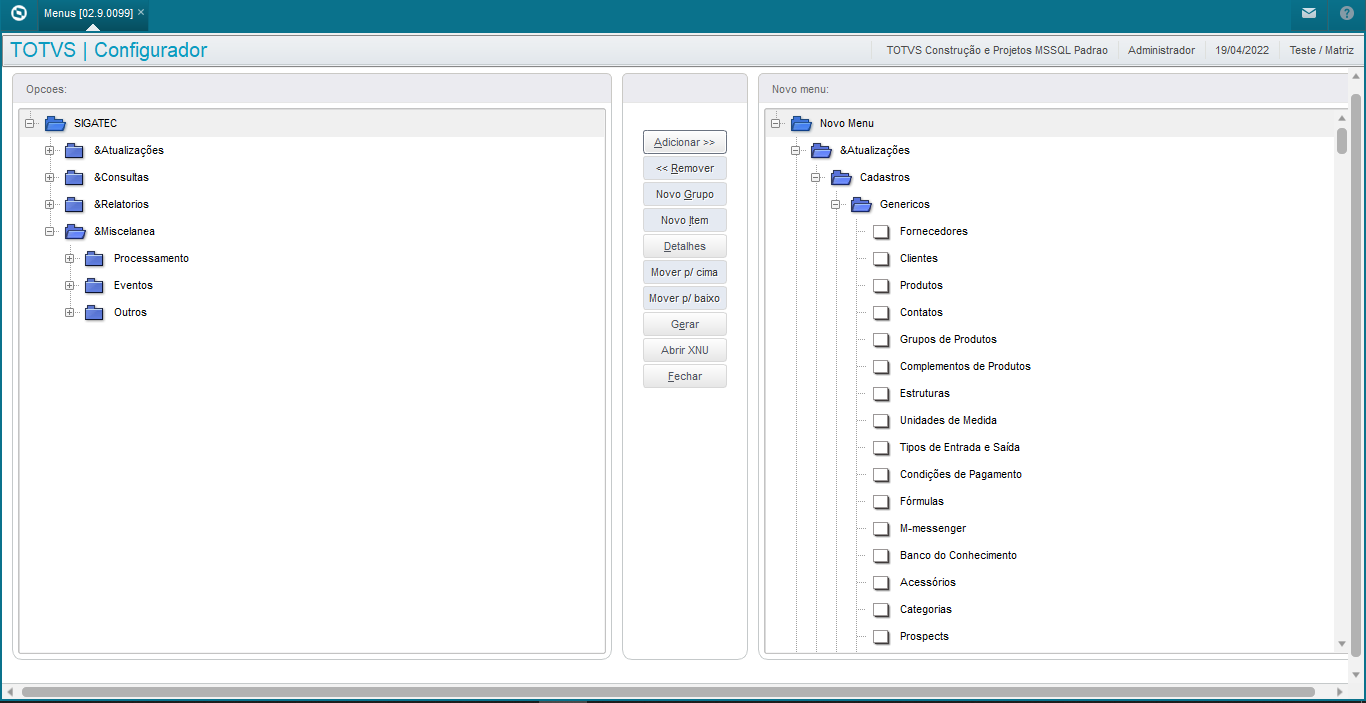Viewport: 1366px width, 703px height.
Task: Click the Cadastros folder icon
Action: tap(841, 177)
